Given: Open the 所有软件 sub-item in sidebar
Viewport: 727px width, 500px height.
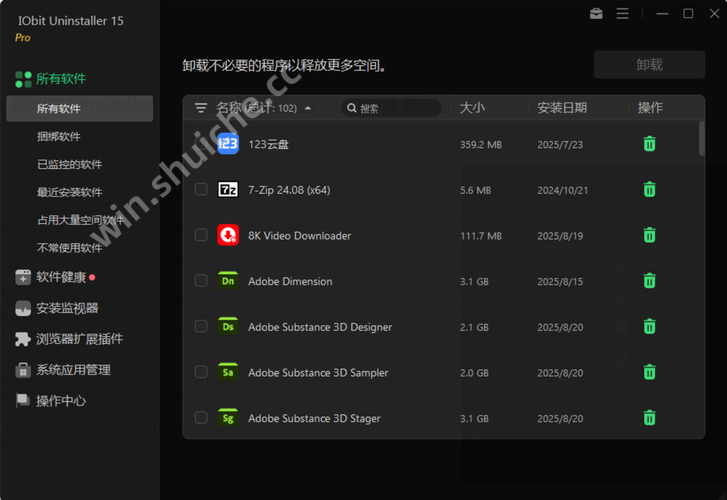Looking at the screenshot, I should click(x=79, y=109).
